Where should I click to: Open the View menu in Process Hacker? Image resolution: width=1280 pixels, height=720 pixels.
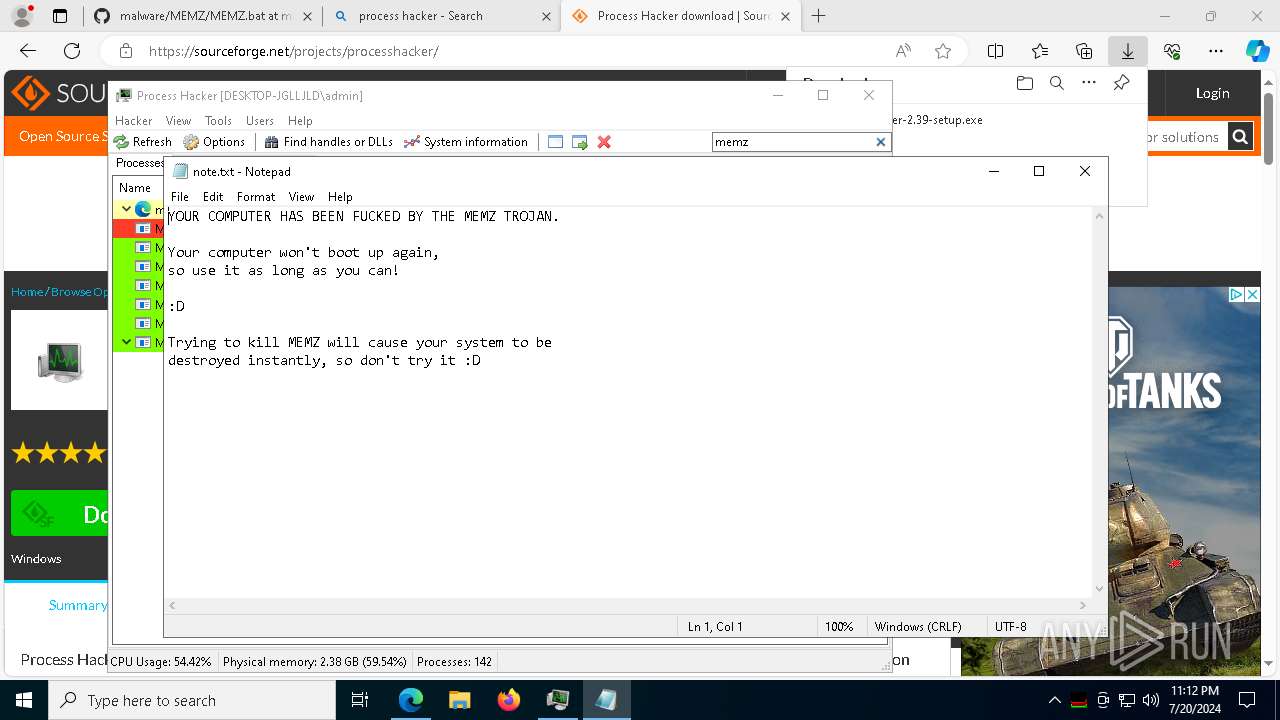pyautogui.click(x=178, y=120)
